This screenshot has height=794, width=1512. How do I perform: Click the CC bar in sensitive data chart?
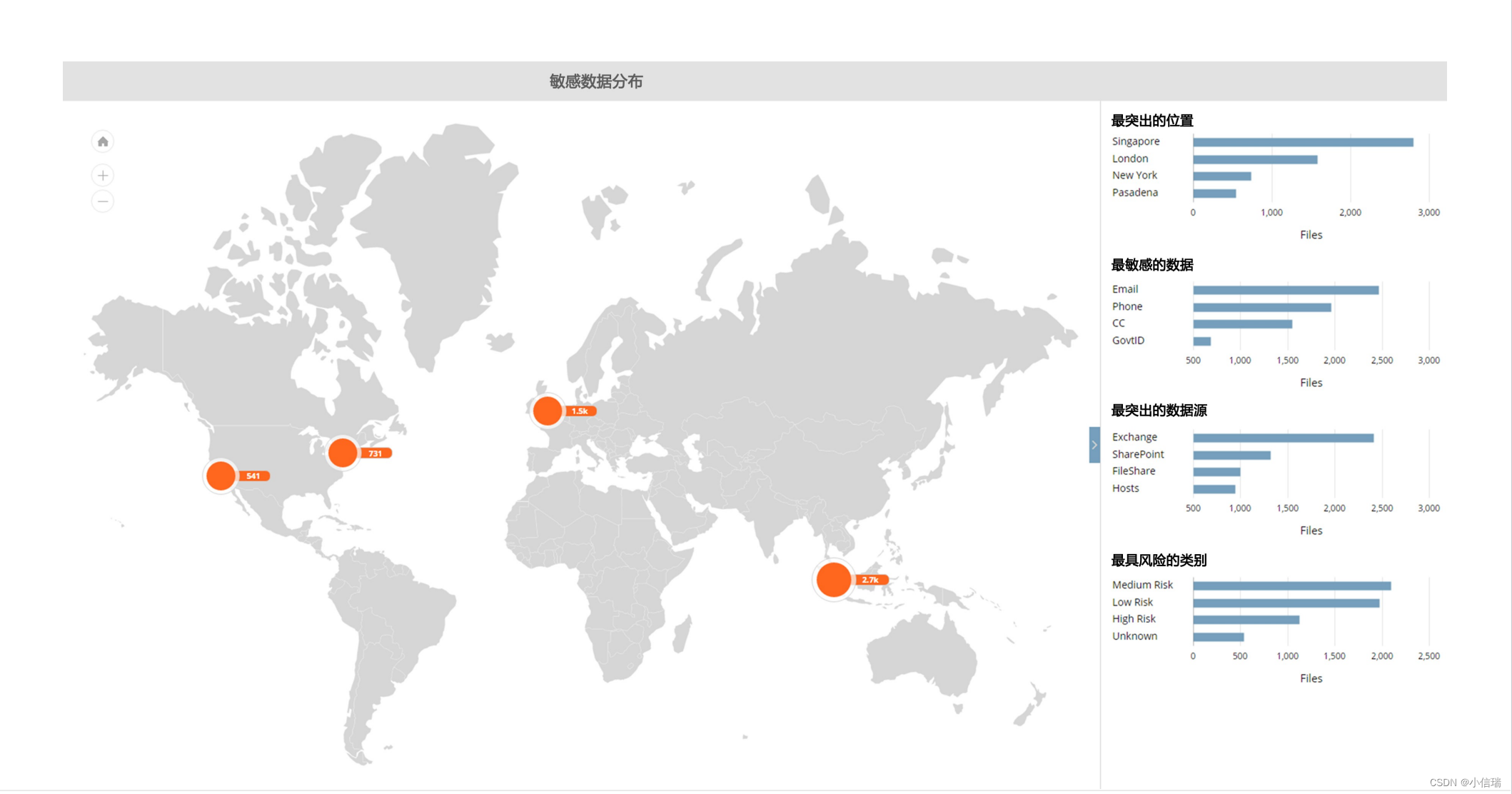(x=1242, y=323)
